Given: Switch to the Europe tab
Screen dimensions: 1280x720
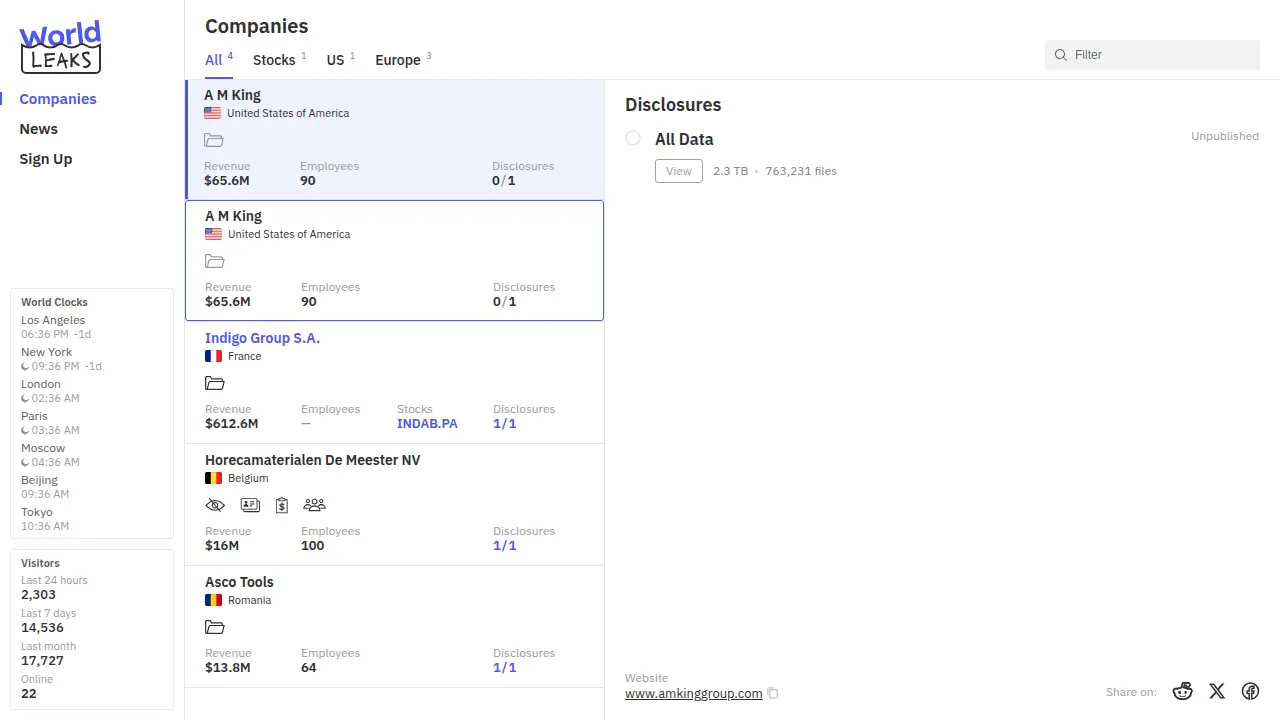Looking at the screenshot, I should (398, 60).
